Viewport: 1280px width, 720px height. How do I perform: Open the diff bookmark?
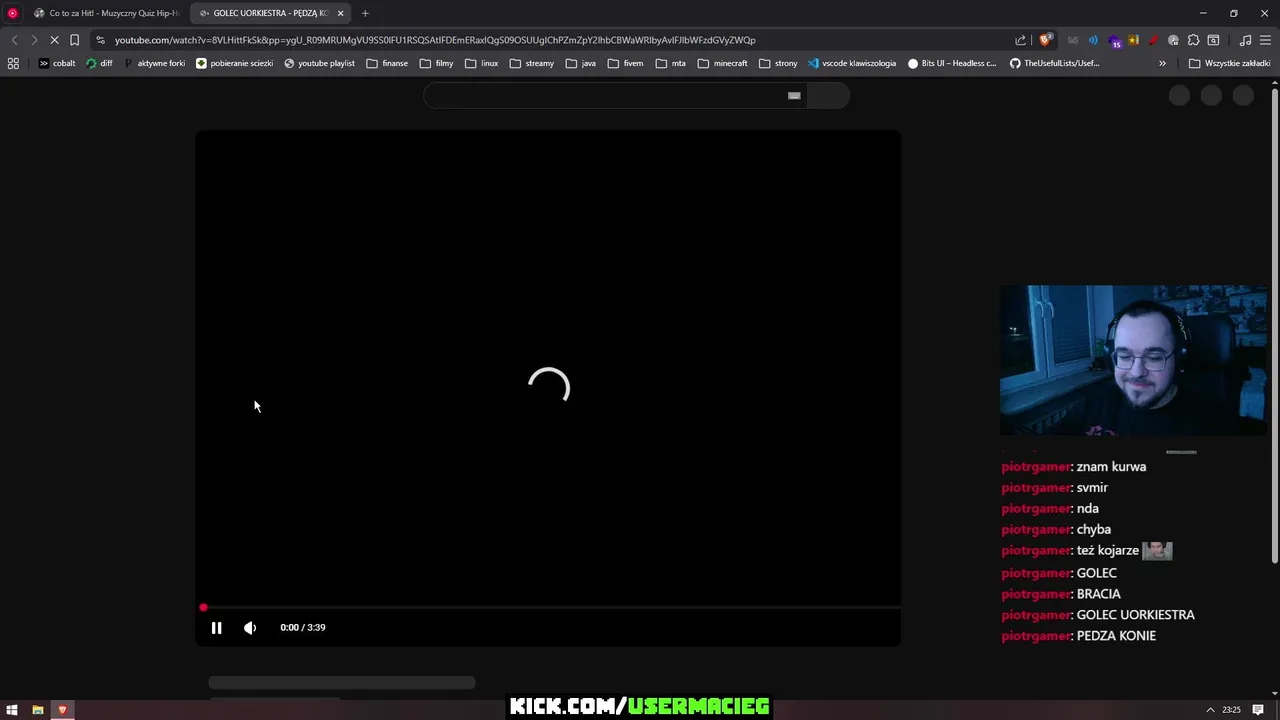pyautogui.click(x=100, y=63)
